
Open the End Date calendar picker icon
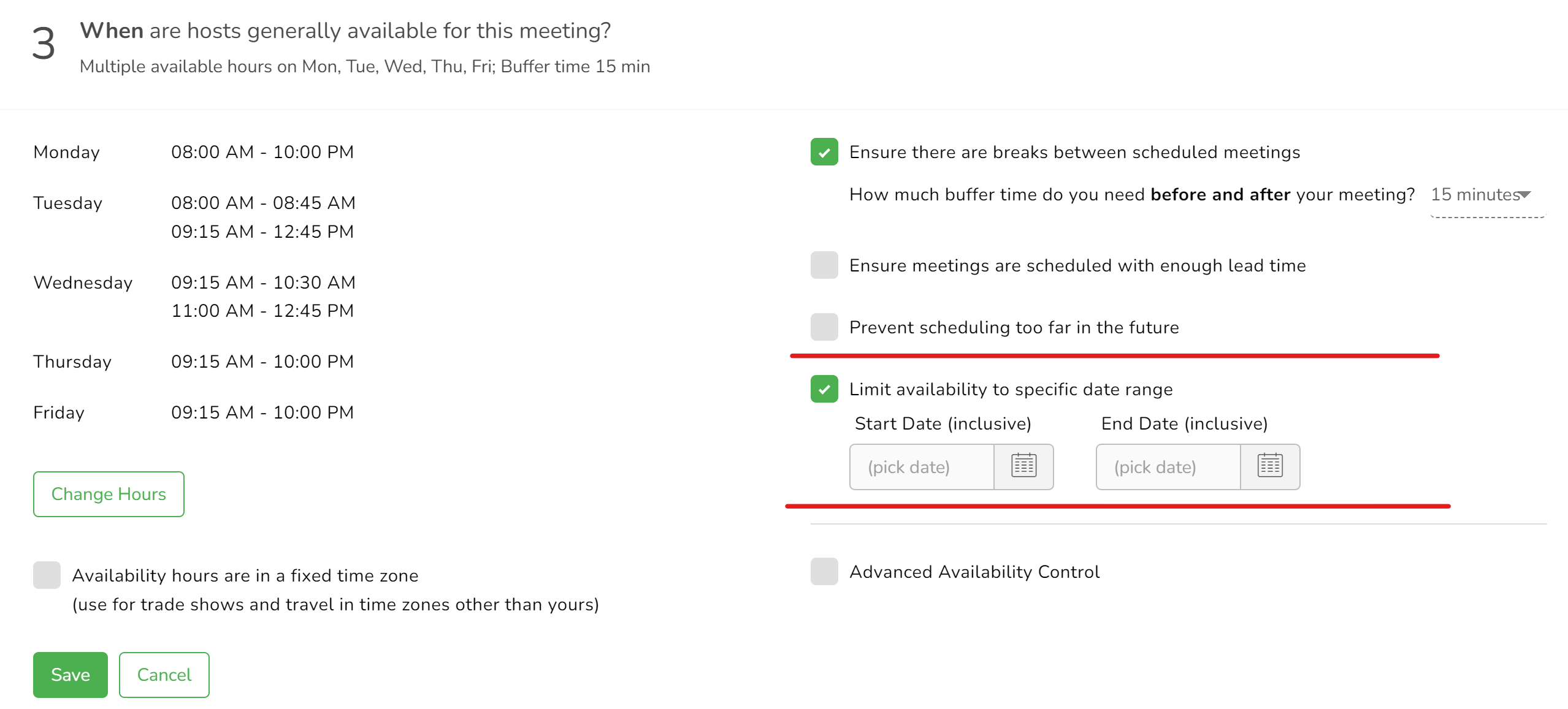point(1270,466)
